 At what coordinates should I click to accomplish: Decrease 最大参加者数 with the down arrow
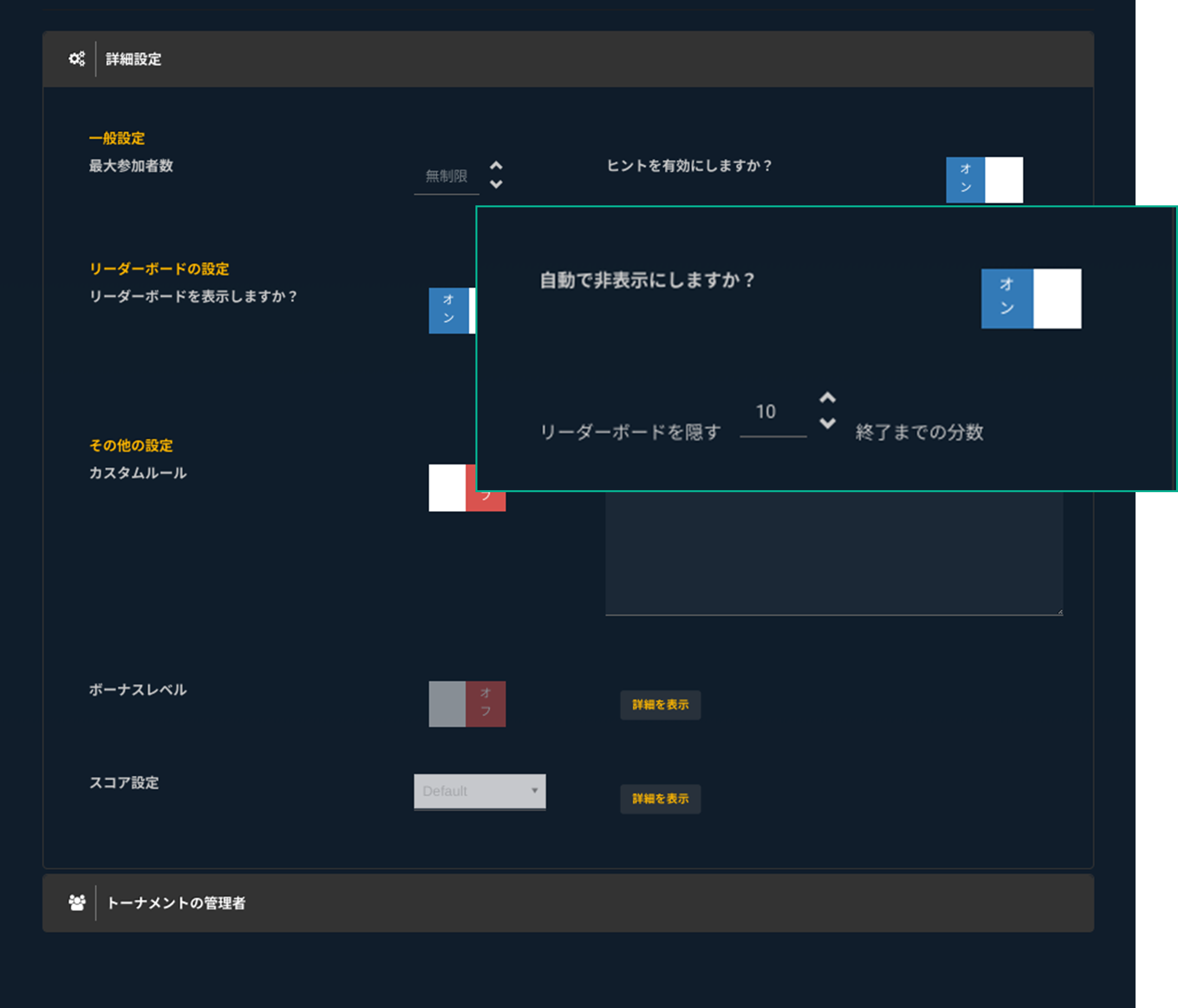pos(496,185)
